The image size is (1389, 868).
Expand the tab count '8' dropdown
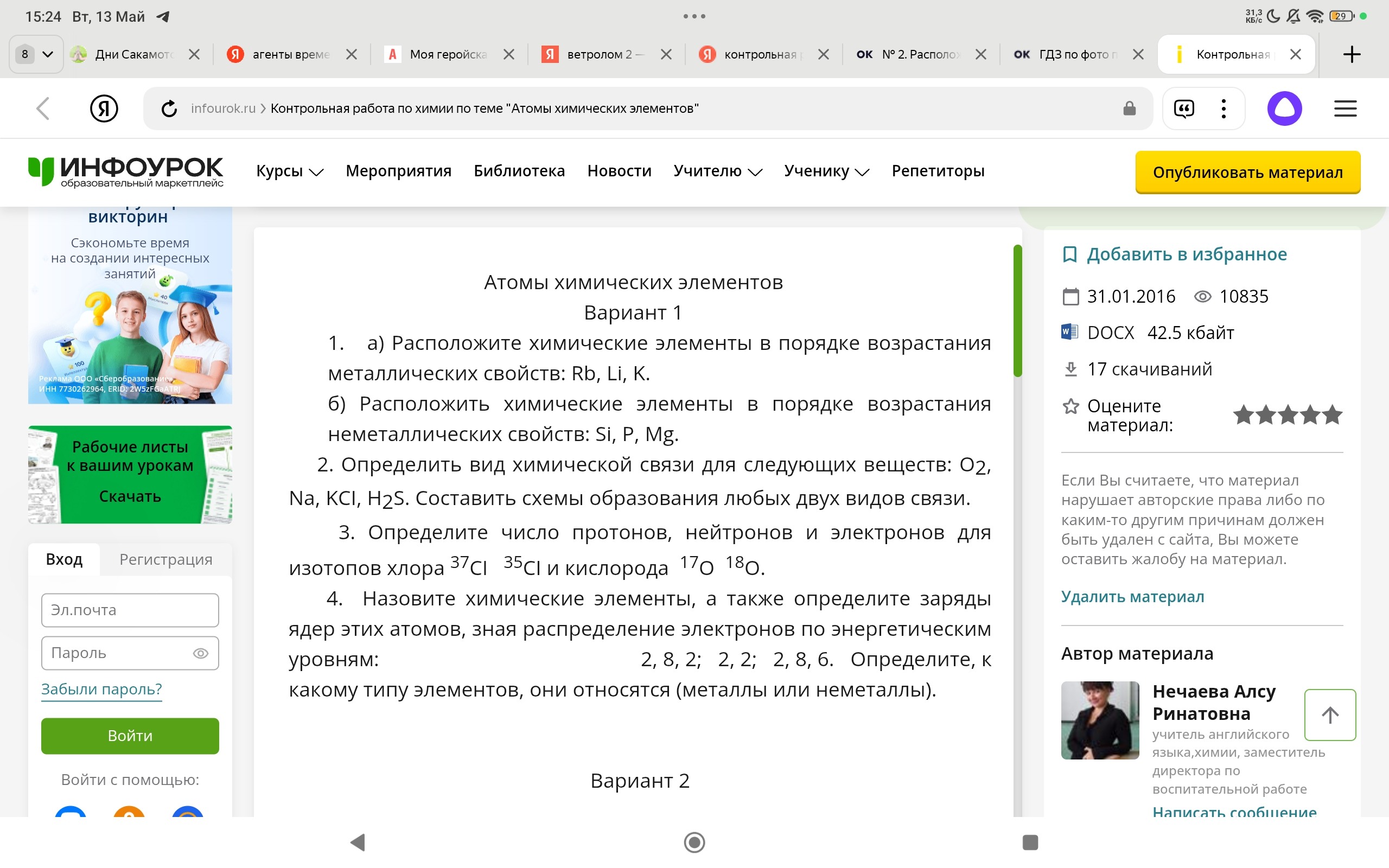[x=36, y=55]
